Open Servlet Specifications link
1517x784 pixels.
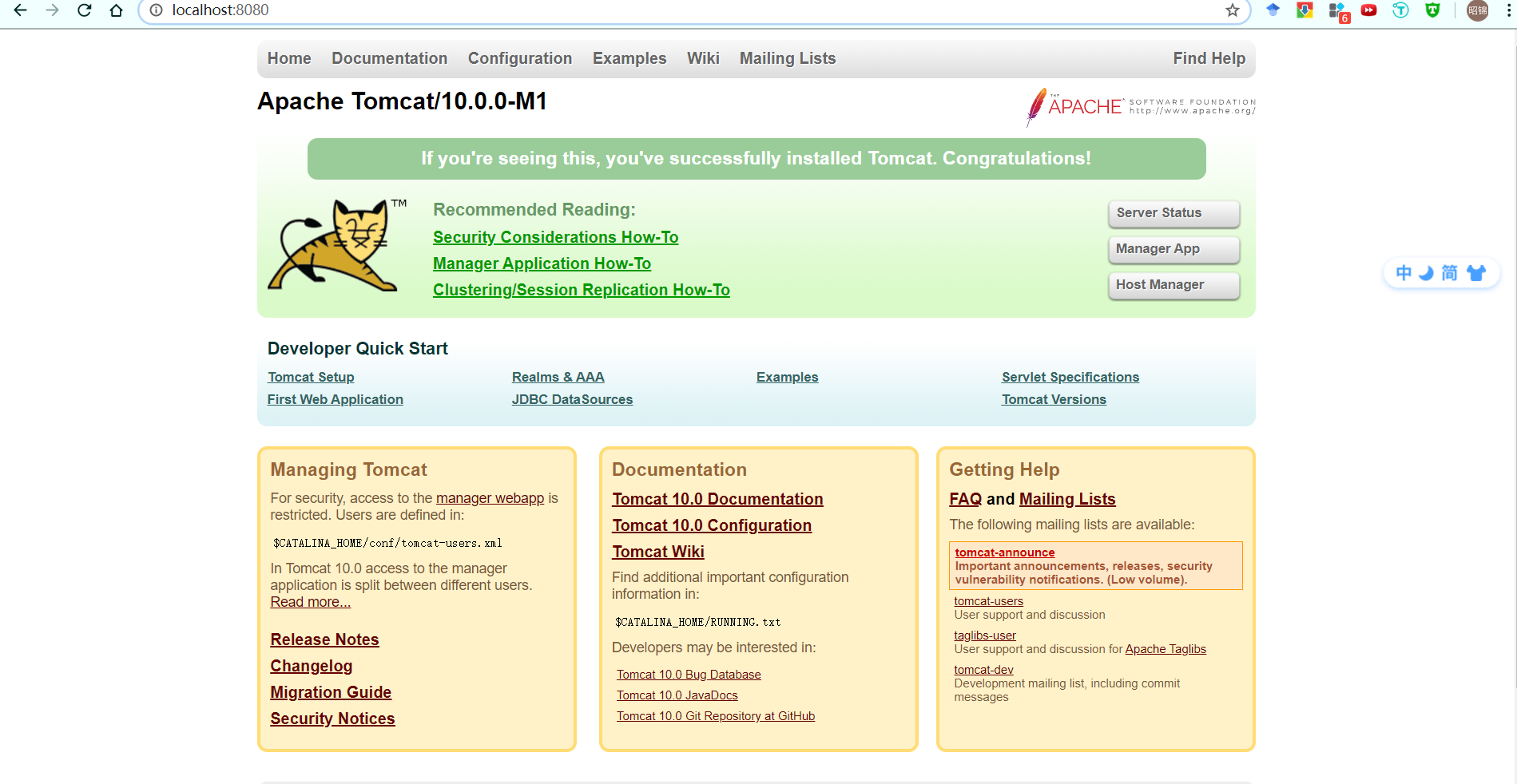(x=1070, y=377)
